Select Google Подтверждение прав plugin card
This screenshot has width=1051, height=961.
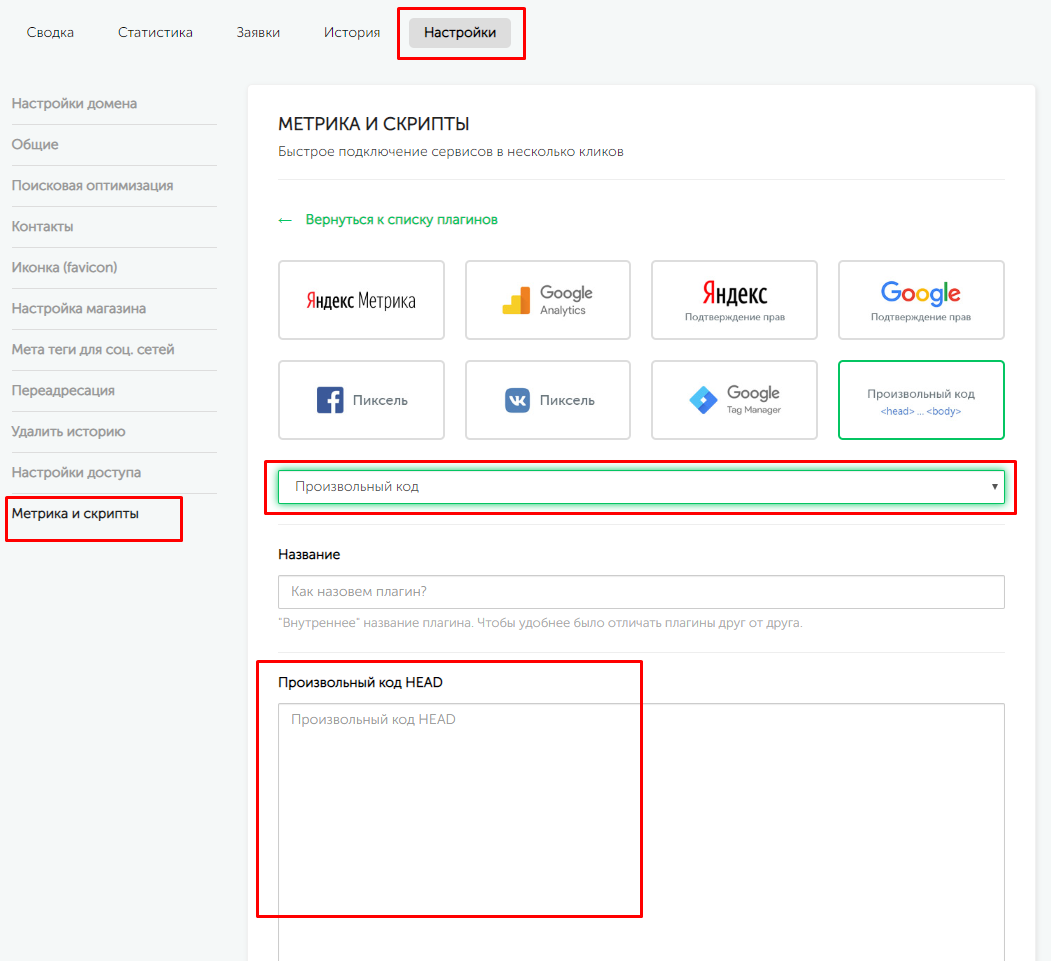[921, 300]
